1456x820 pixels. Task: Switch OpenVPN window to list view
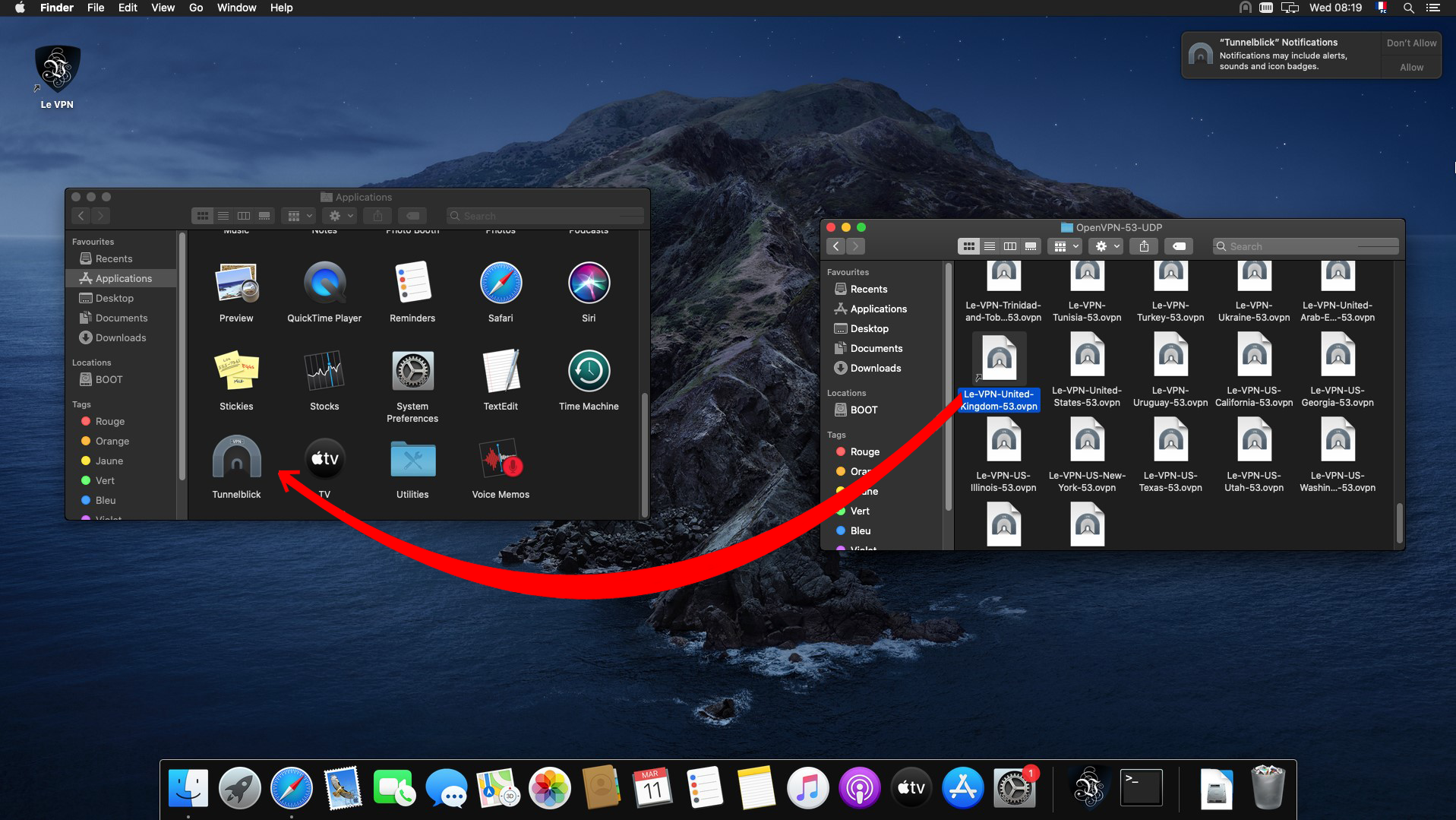point(990,246)
